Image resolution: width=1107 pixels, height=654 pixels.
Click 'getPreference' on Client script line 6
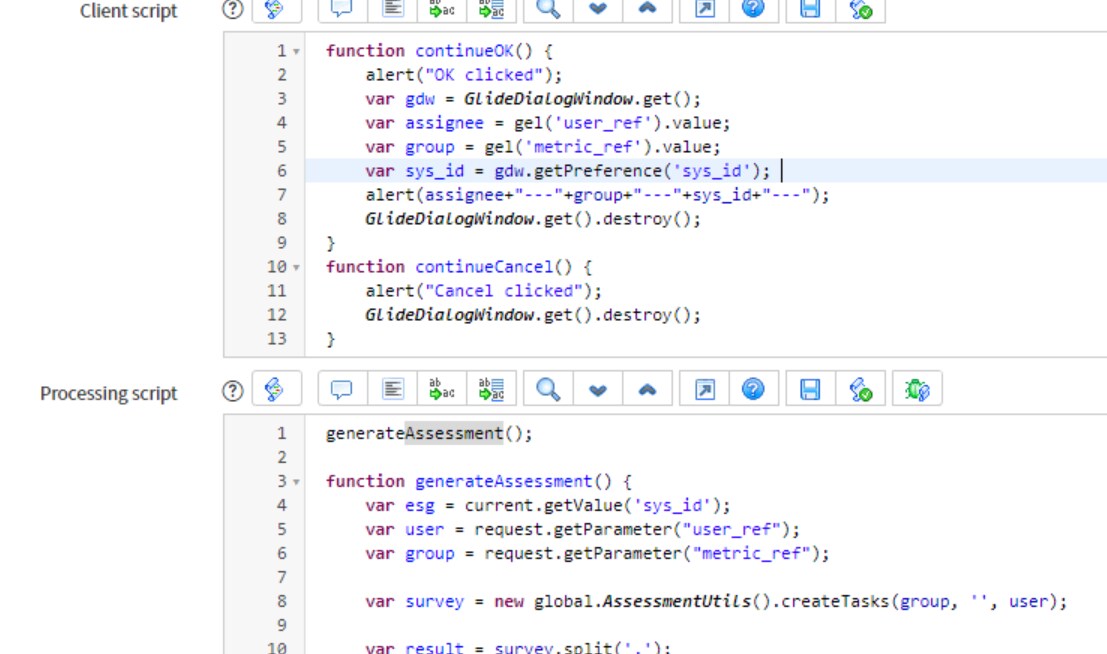pyautogui.click(x=599, y=171)
